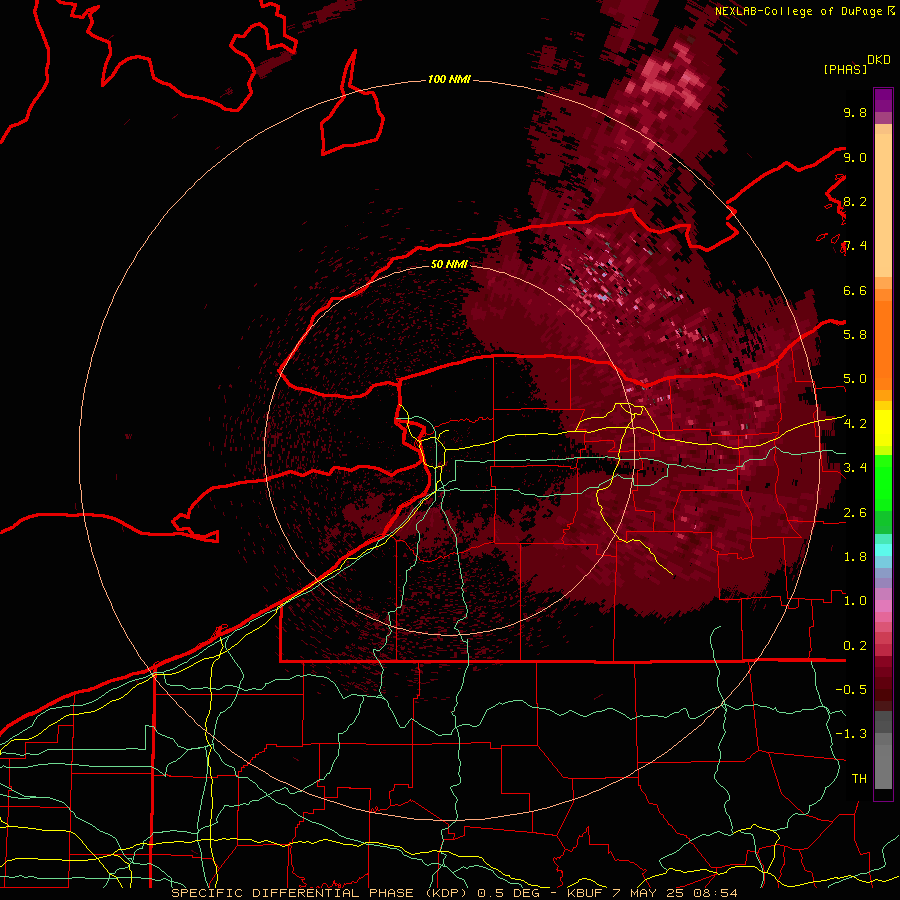Viewport: 900px width, 900px height.
Task: Click the 5.8 value on the scale
Action: pos(855,335)
